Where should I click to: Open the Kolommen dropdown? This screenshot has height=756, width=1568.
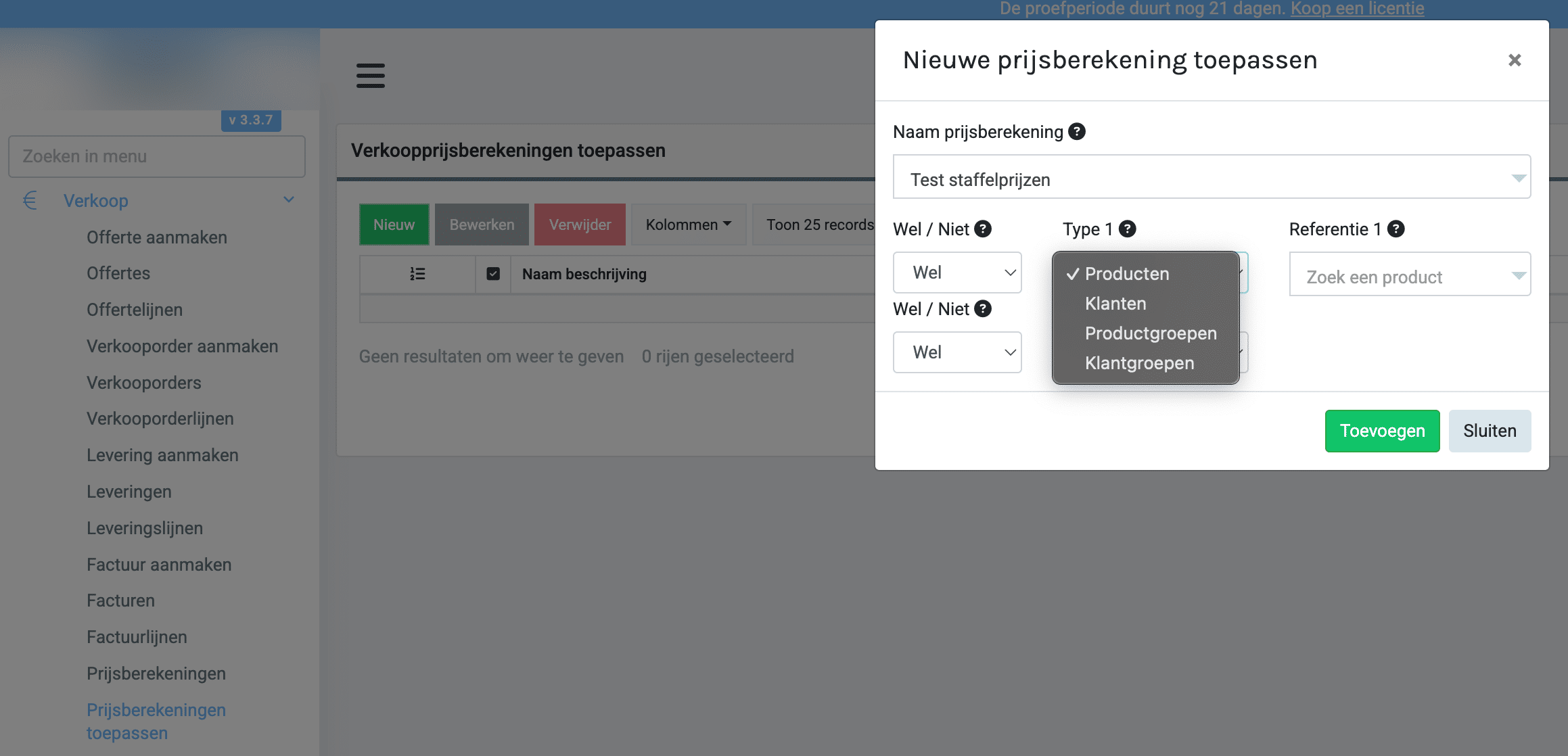pos(688,225)
